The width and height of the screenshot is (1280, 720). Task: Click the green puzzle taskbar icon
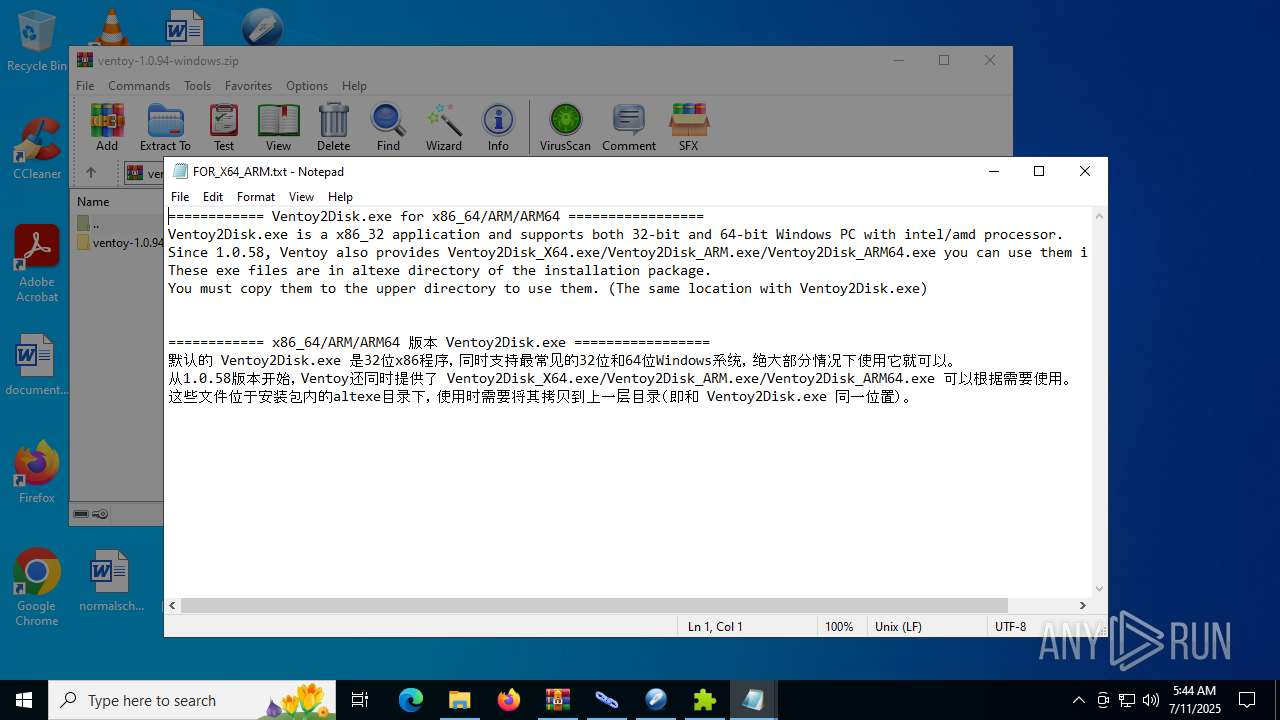[x=705, y=700]
